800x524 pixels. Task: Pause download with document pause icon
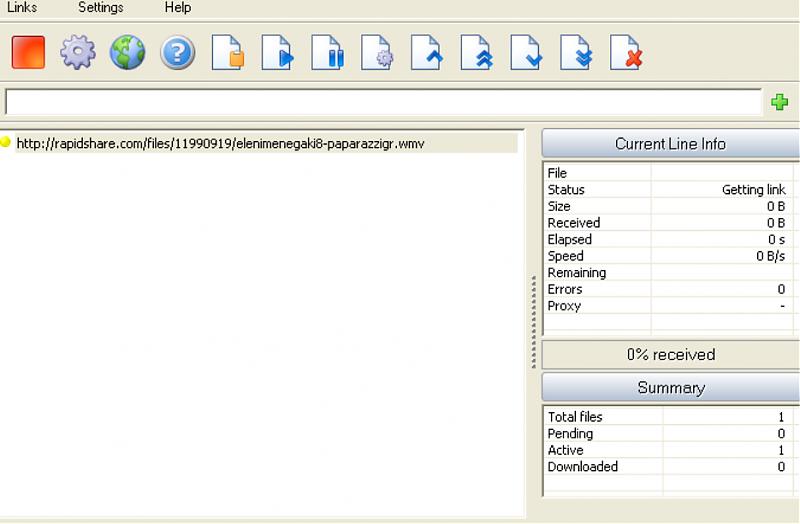click(328, 52)
